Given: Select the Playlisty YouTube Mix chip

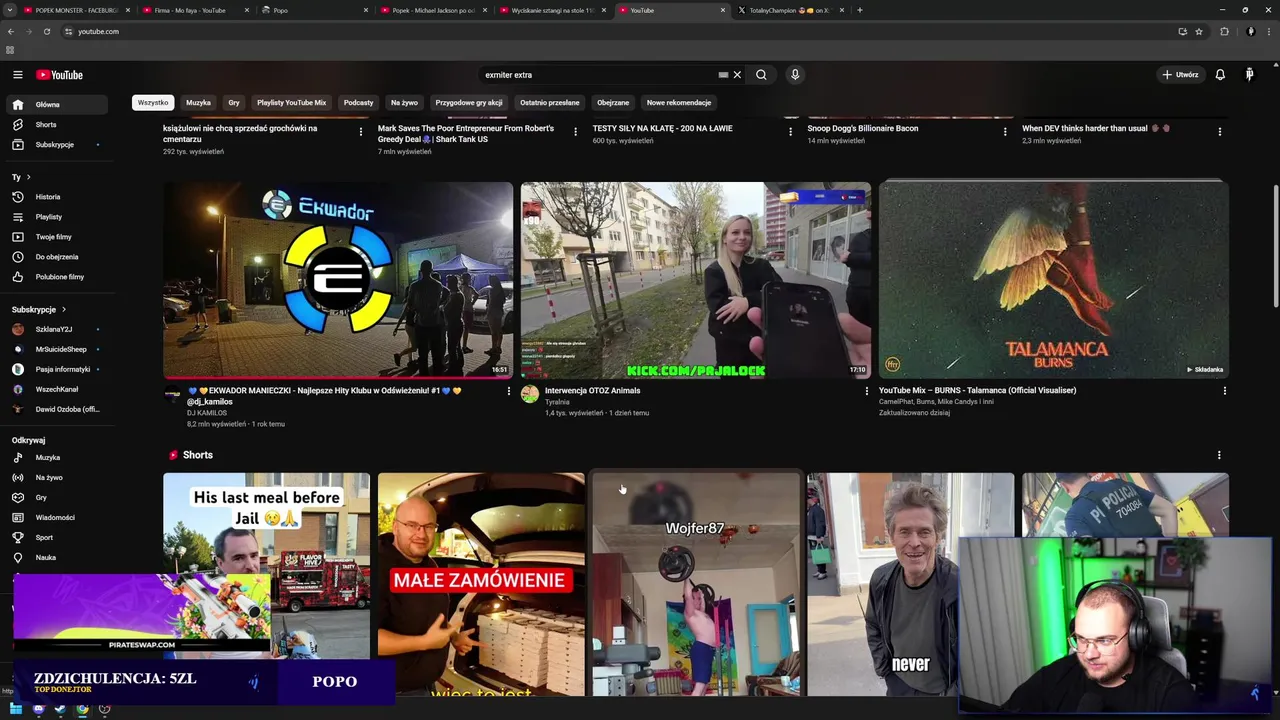Looking at the screenshot, I should tap(291, 102).
